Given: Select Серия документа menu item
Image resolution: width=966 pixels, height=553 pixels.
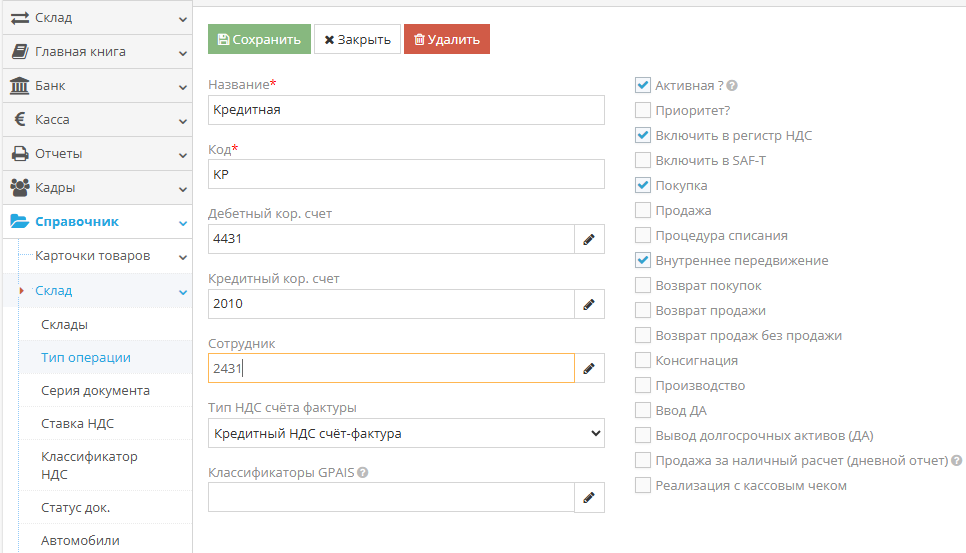Looking at the screenshot, I should coord(95,391).
